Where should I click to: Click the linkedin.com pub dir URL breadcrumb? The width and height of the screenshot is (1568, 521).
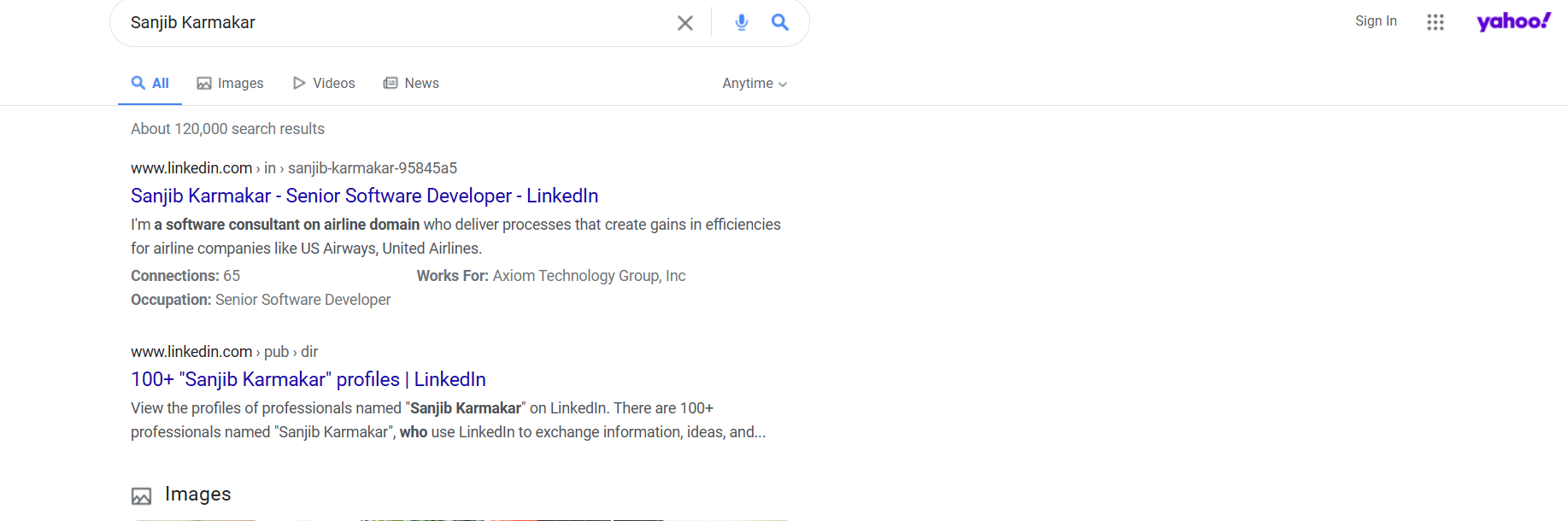[224, 352]
